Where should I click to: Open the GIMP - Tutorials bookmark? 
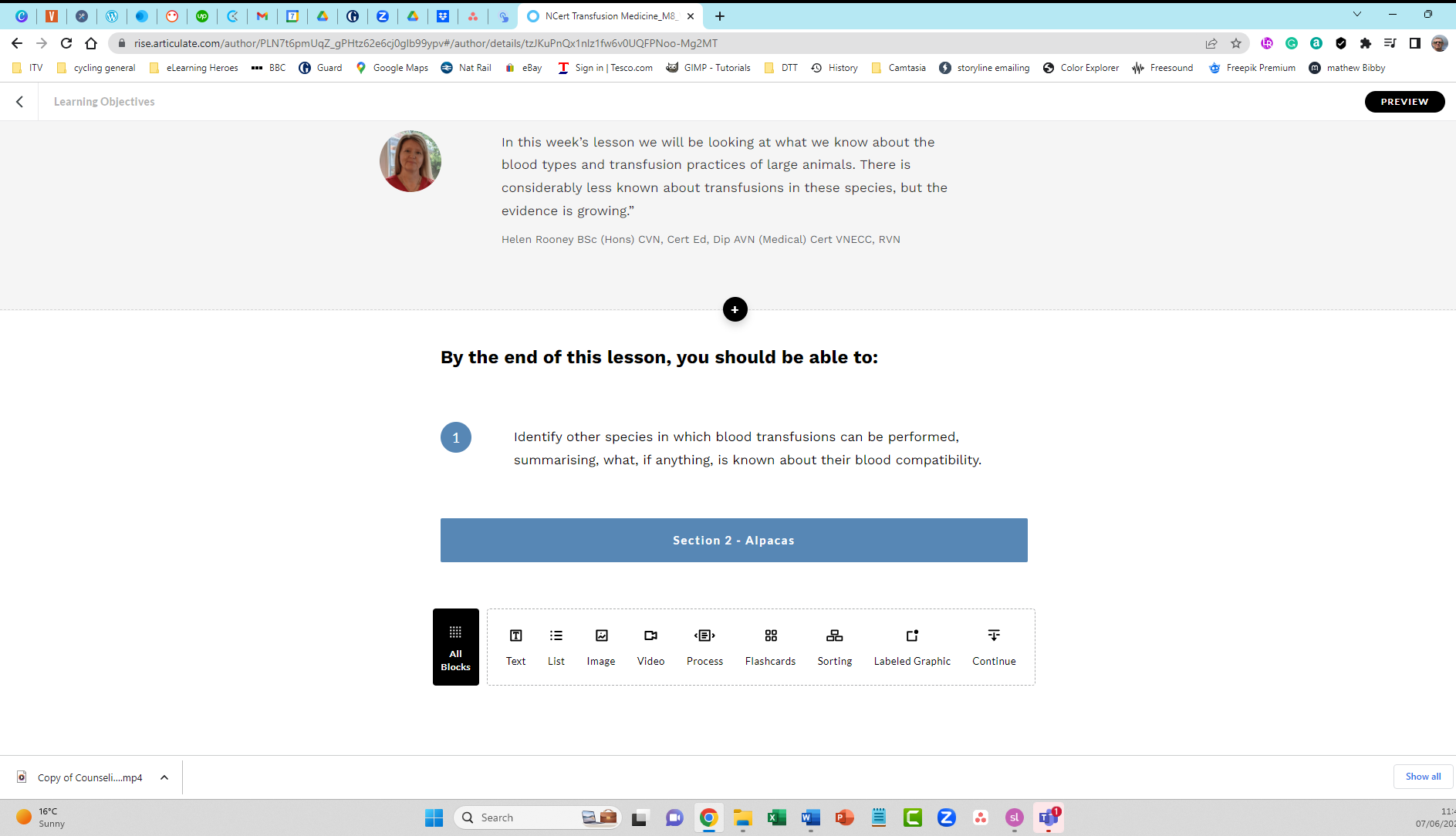point(708,68)
